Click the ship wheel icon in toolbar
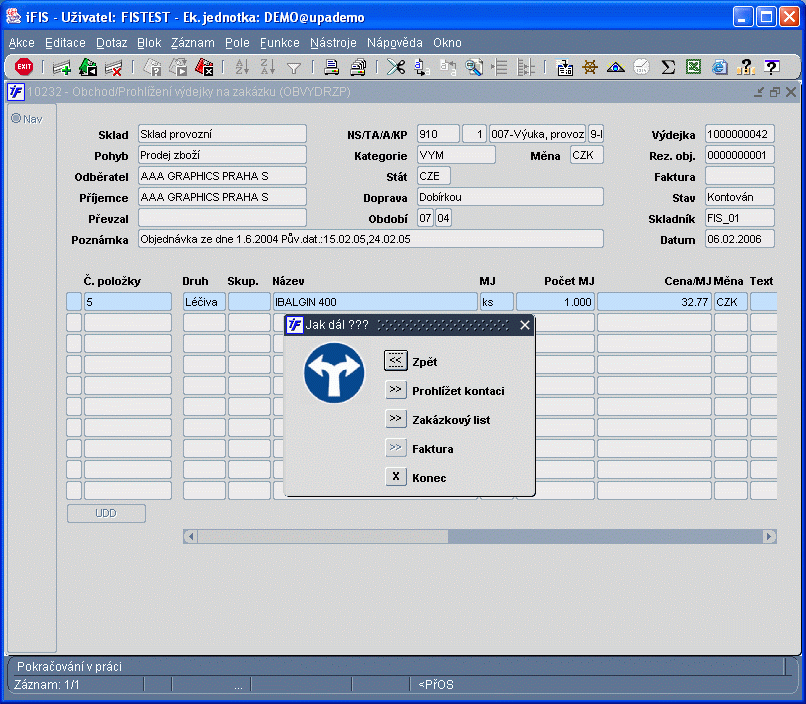The image size is (806, 704). tap(590, 67)
